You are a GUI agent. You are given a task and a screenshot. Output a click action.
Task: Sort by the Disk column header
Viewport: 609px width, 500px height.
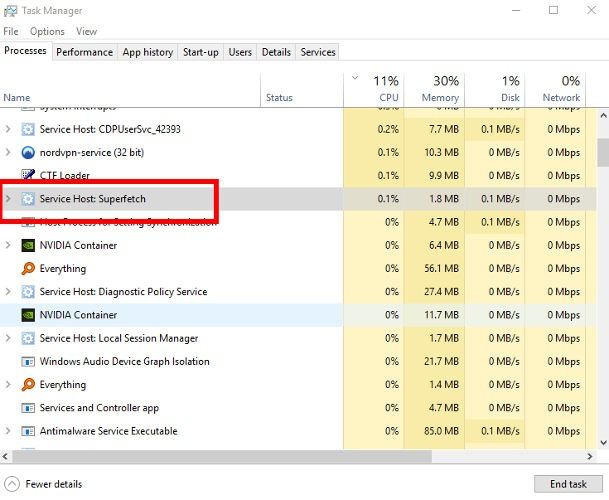(x=494, y=90)
